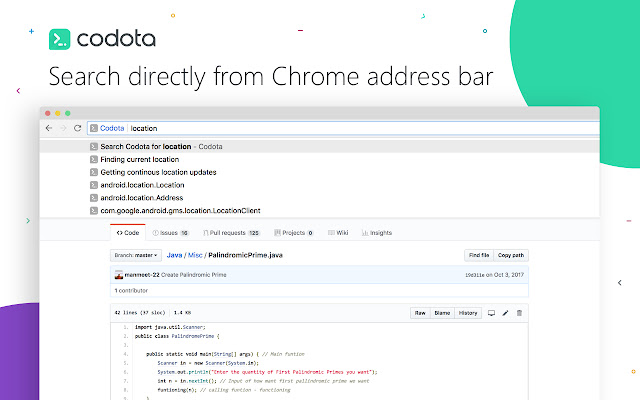The height and width of the screenshot is (400, 640).
Task: Open file in desktop monitor icon
Action: coord(491,313)
